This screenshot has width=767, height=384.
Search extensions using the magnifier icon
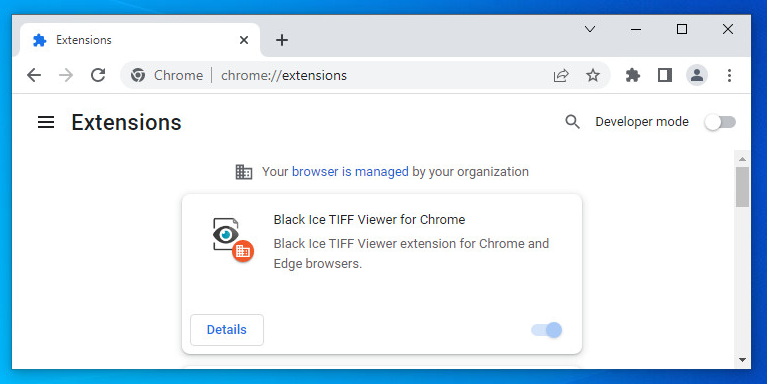[x=572, y=122]
